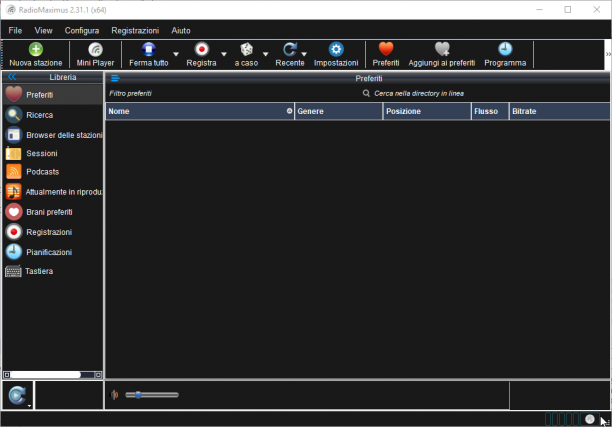Open Registrazioni in the sidebar

(53, 232)
